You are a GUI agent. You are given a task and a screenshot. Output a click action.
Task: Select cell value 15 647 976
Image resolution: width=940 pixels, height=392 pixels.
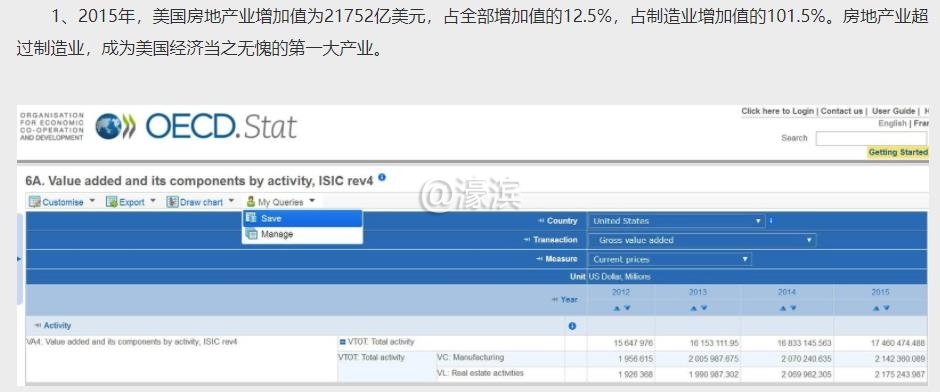(x=634, y=343)
